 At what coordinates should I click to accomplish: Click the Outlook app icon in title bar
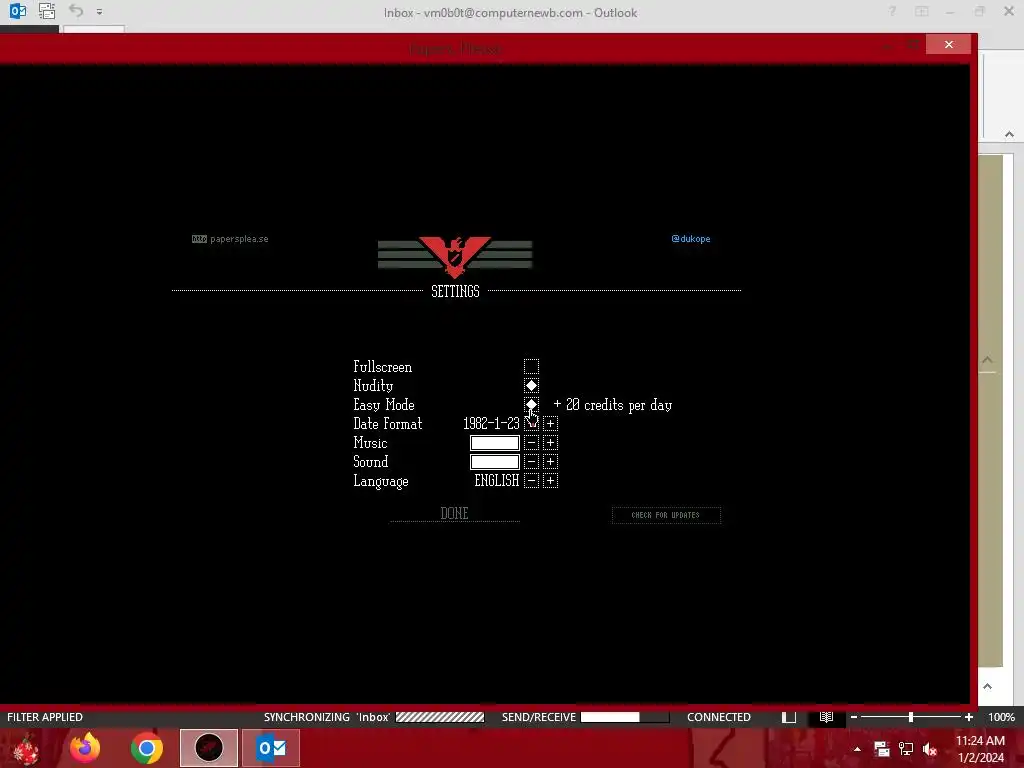(18, 11)
